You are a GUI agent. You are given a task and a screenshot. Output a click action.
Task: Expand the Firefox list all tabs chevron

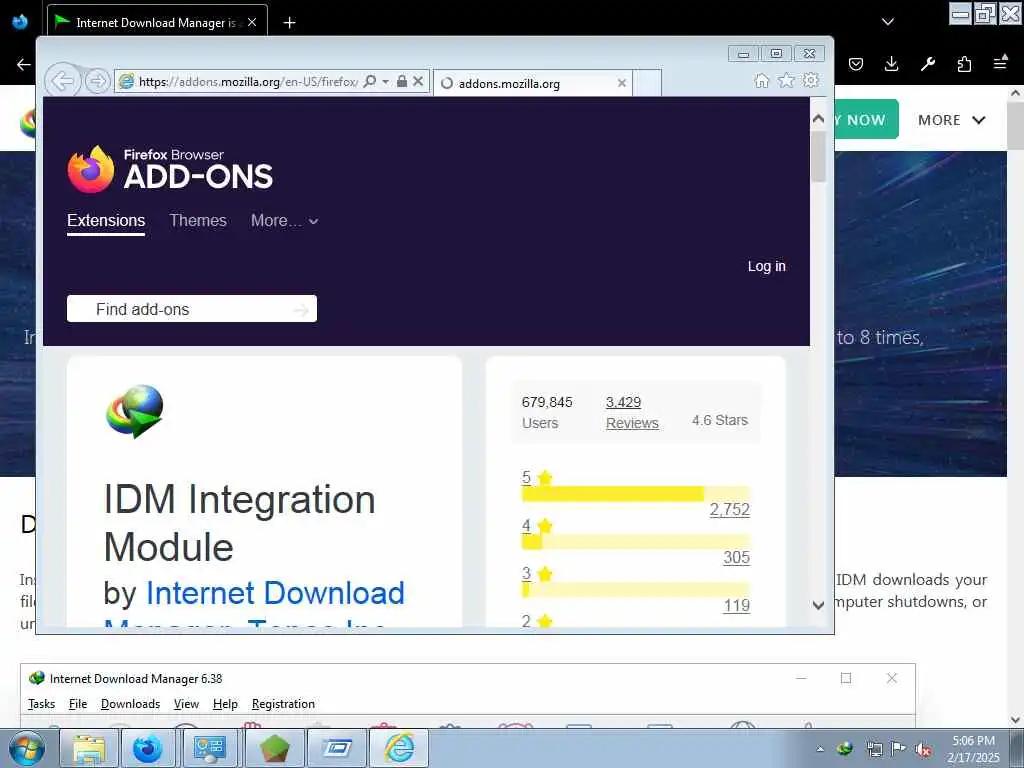pos(888,22)
